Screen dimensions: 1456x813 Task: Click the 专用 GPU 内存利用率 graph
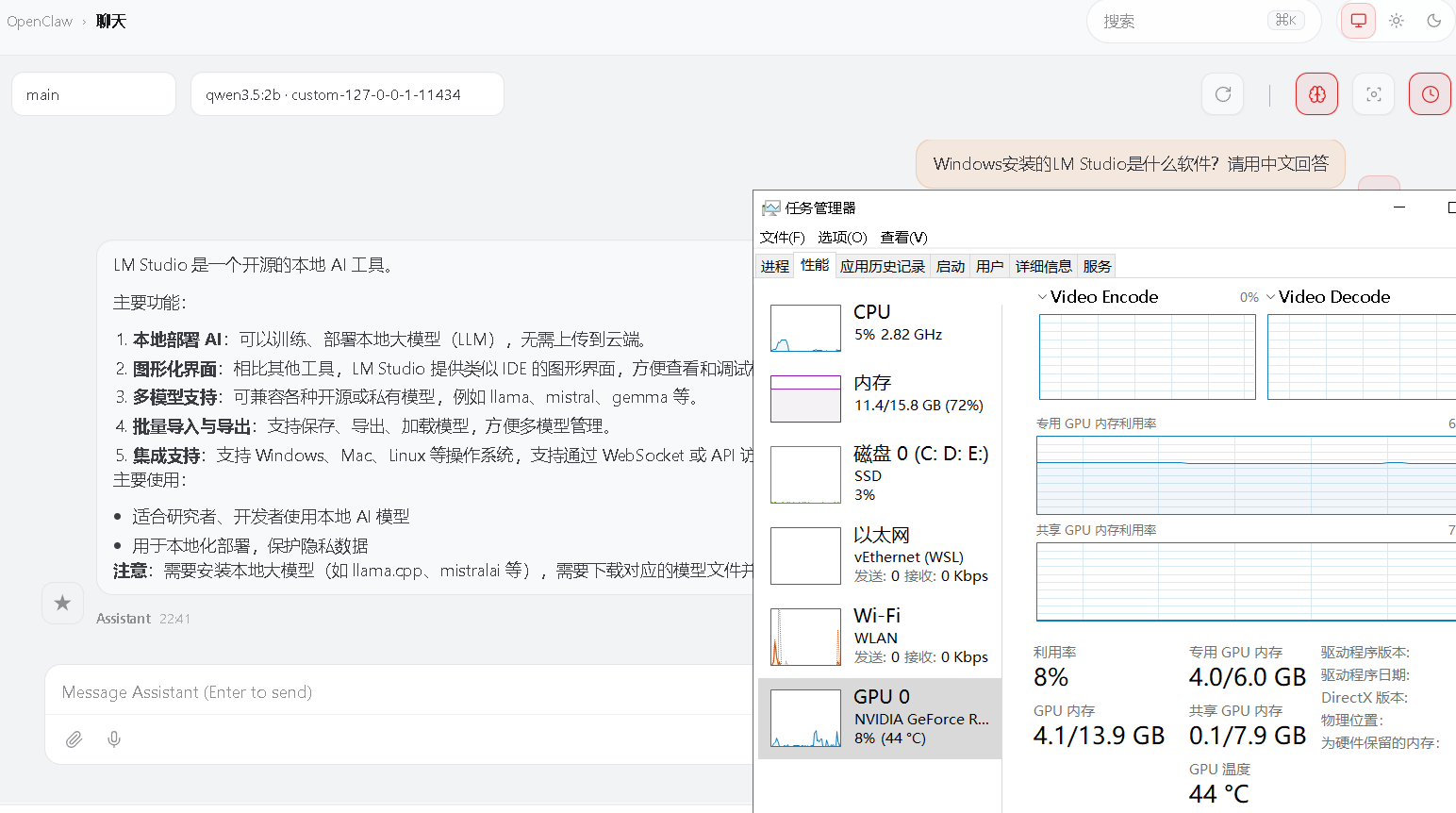point(1246,474)
